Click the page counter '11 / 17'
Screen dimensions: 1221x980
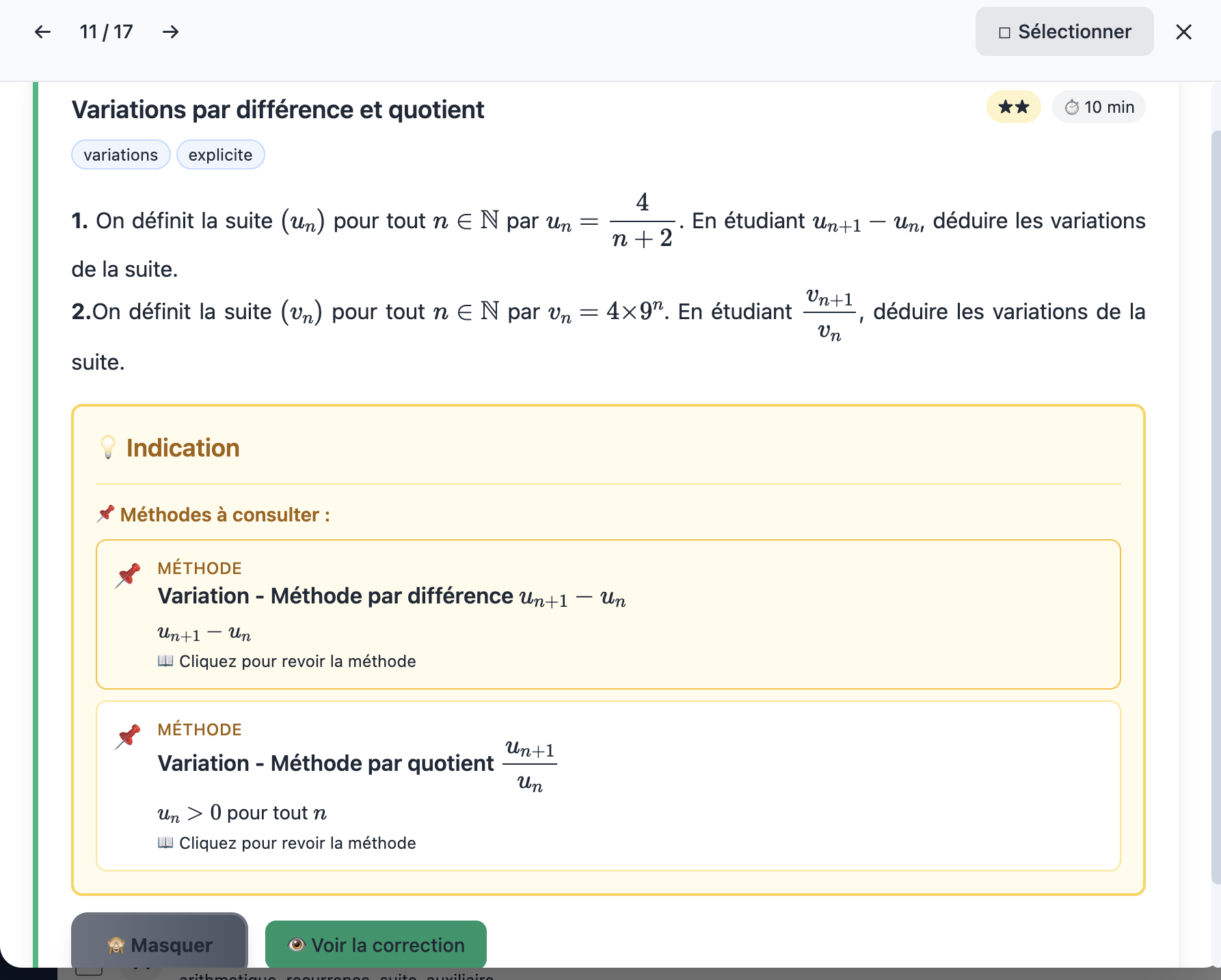[x=106, y=32]
